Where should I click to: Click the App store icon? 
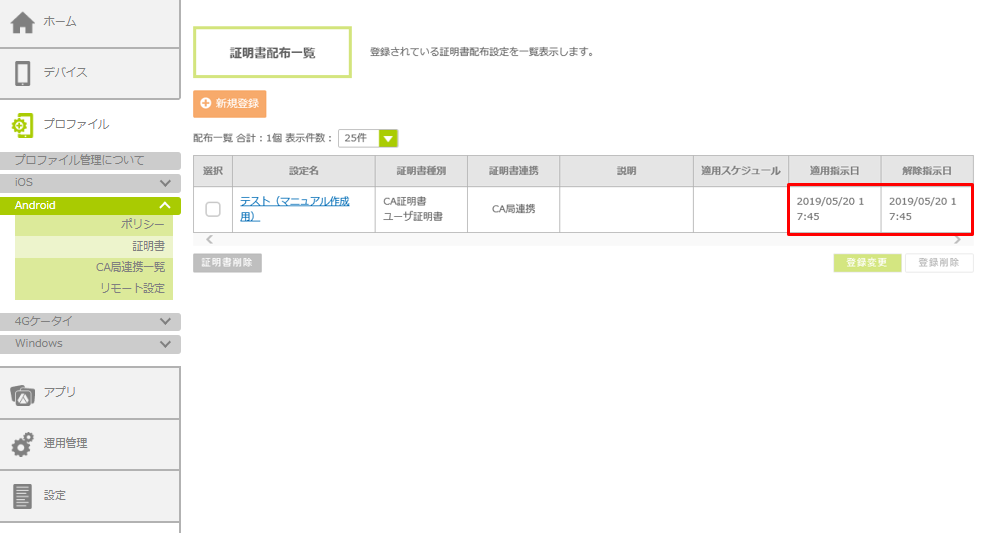(x=22, y=393)
